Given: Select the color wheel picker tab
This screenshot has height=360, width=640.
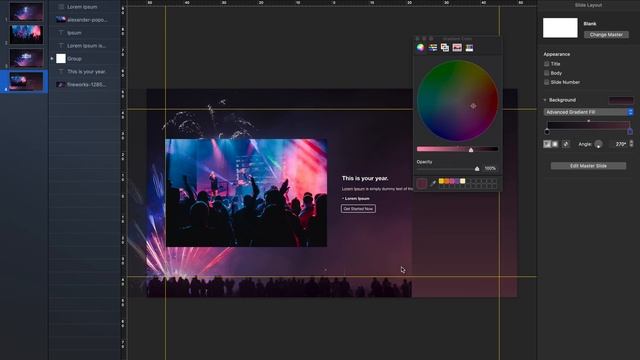Looking at the screenshot, I should [x=420, y=48].
